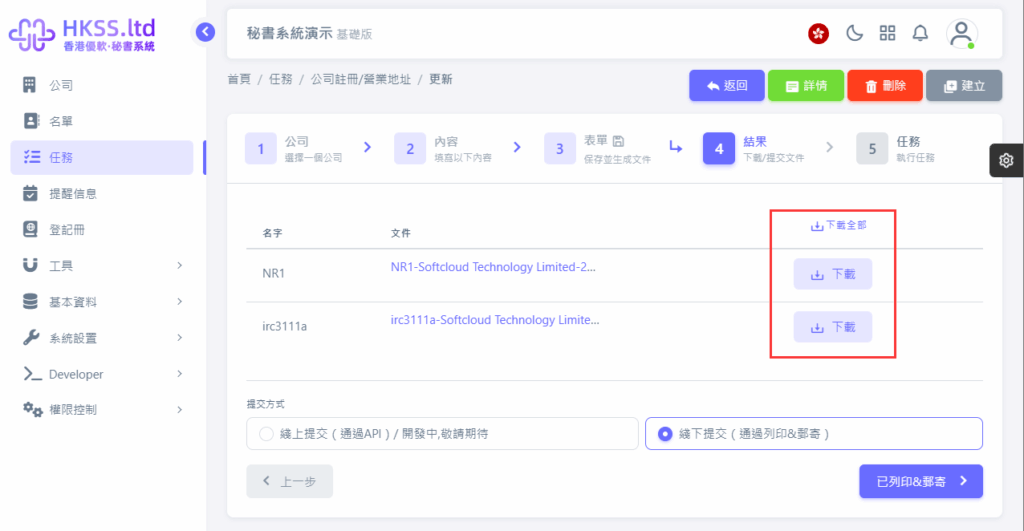Click the 名單 contact icon in sidebar

pyautogui.click(x=31, y=121)
